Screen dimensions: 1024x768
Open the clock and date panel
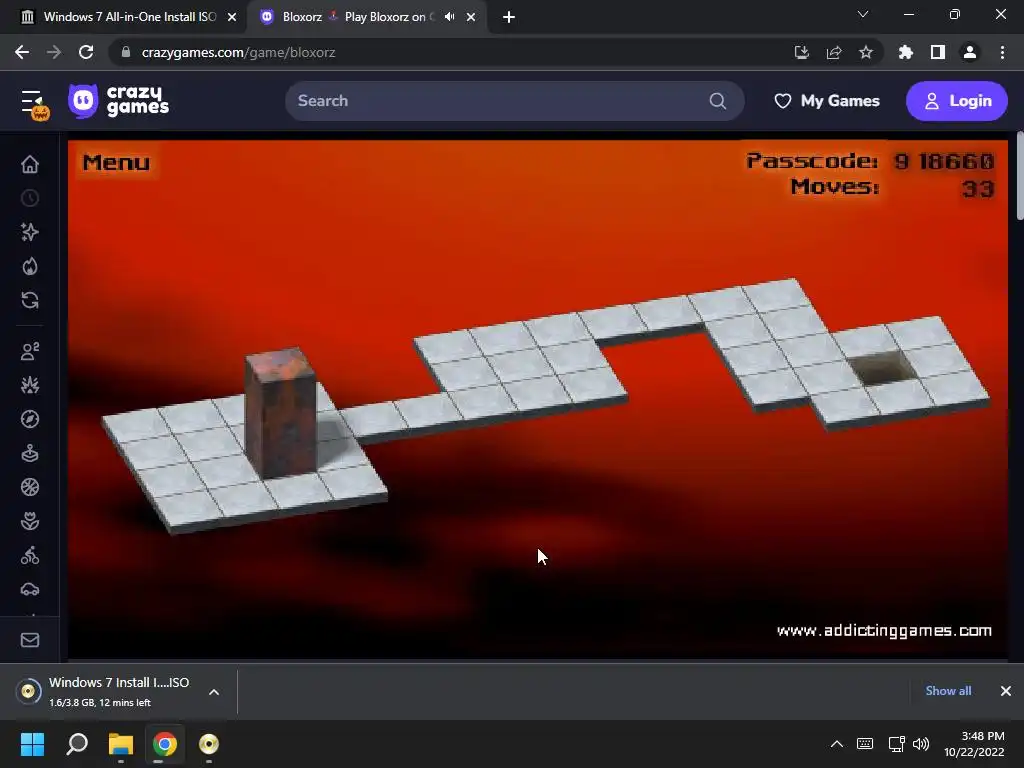(974, 744)
